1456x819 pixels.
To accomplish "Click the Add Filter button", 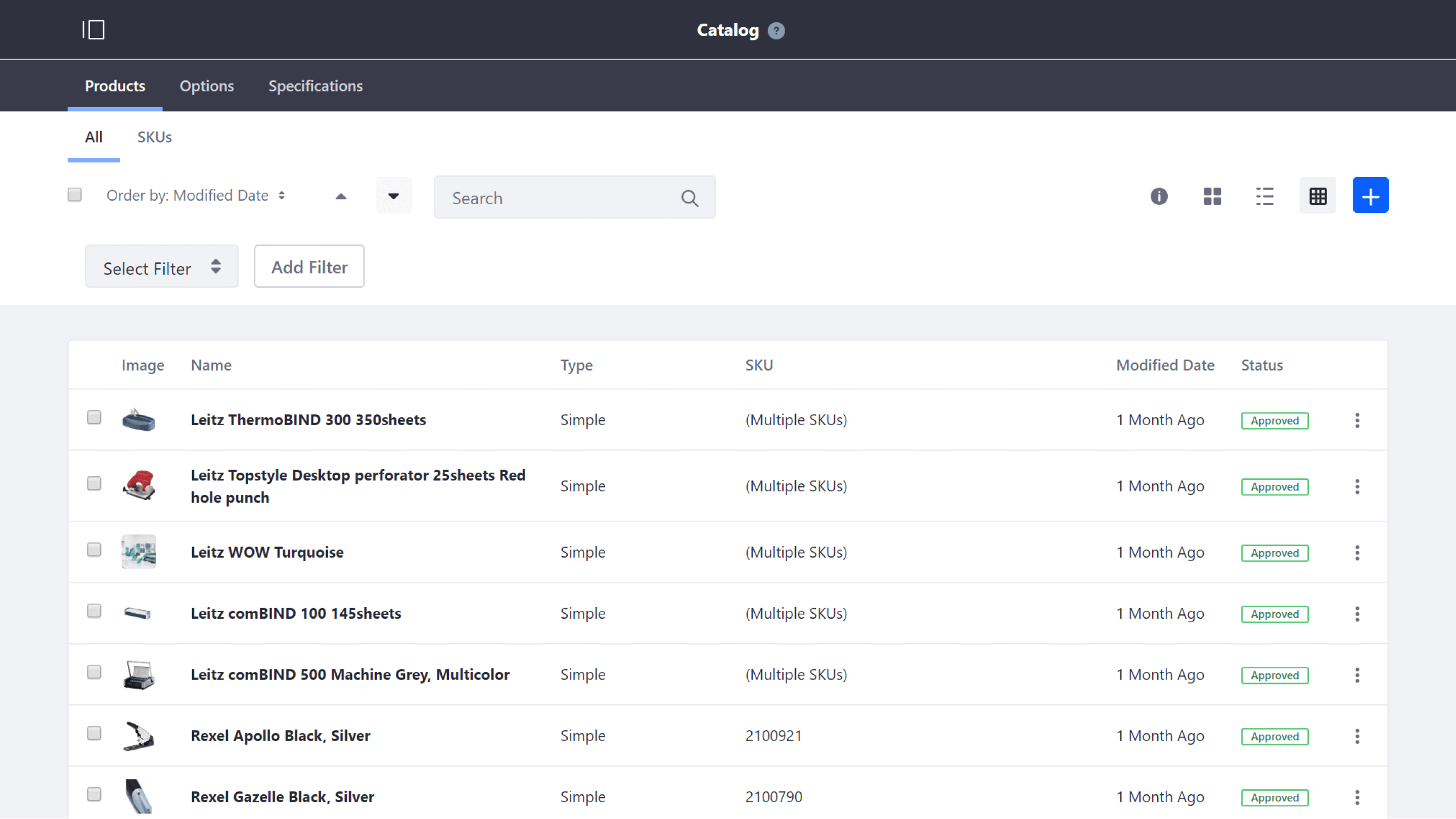I will (x=309, y=266).
